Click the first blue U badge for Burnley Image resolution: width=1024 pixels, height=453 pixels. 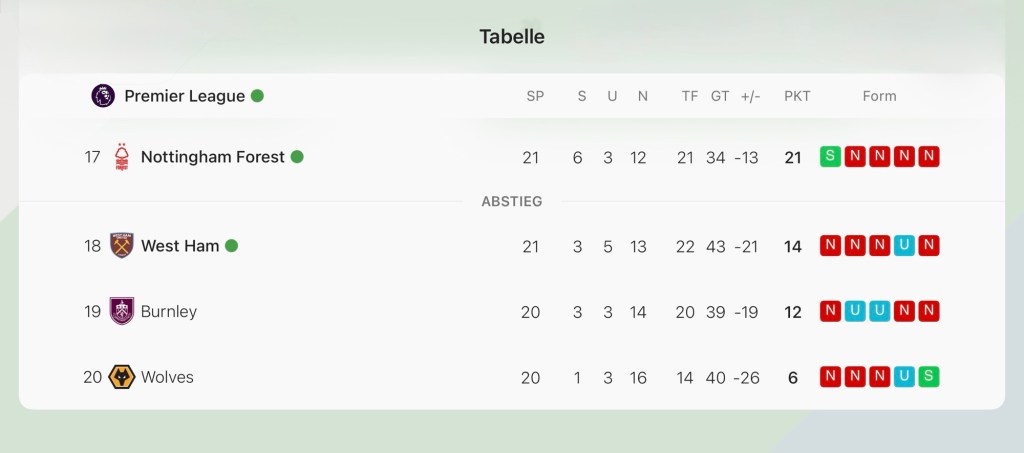point(854,310)
